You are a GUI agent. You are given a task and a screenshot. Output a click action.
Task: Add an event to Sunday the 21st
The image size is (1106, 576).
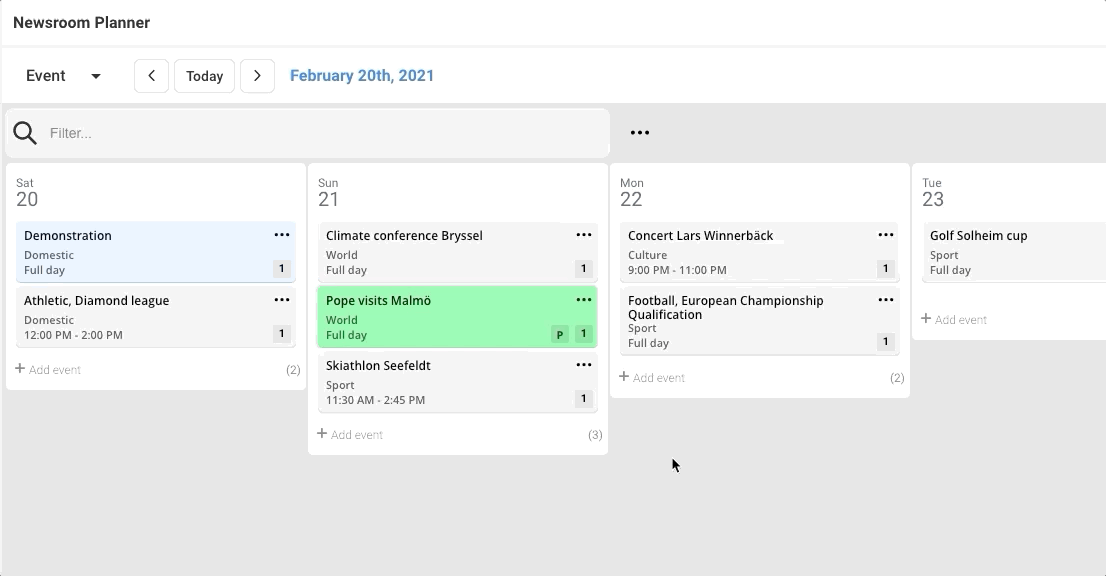tap(351, 434)
